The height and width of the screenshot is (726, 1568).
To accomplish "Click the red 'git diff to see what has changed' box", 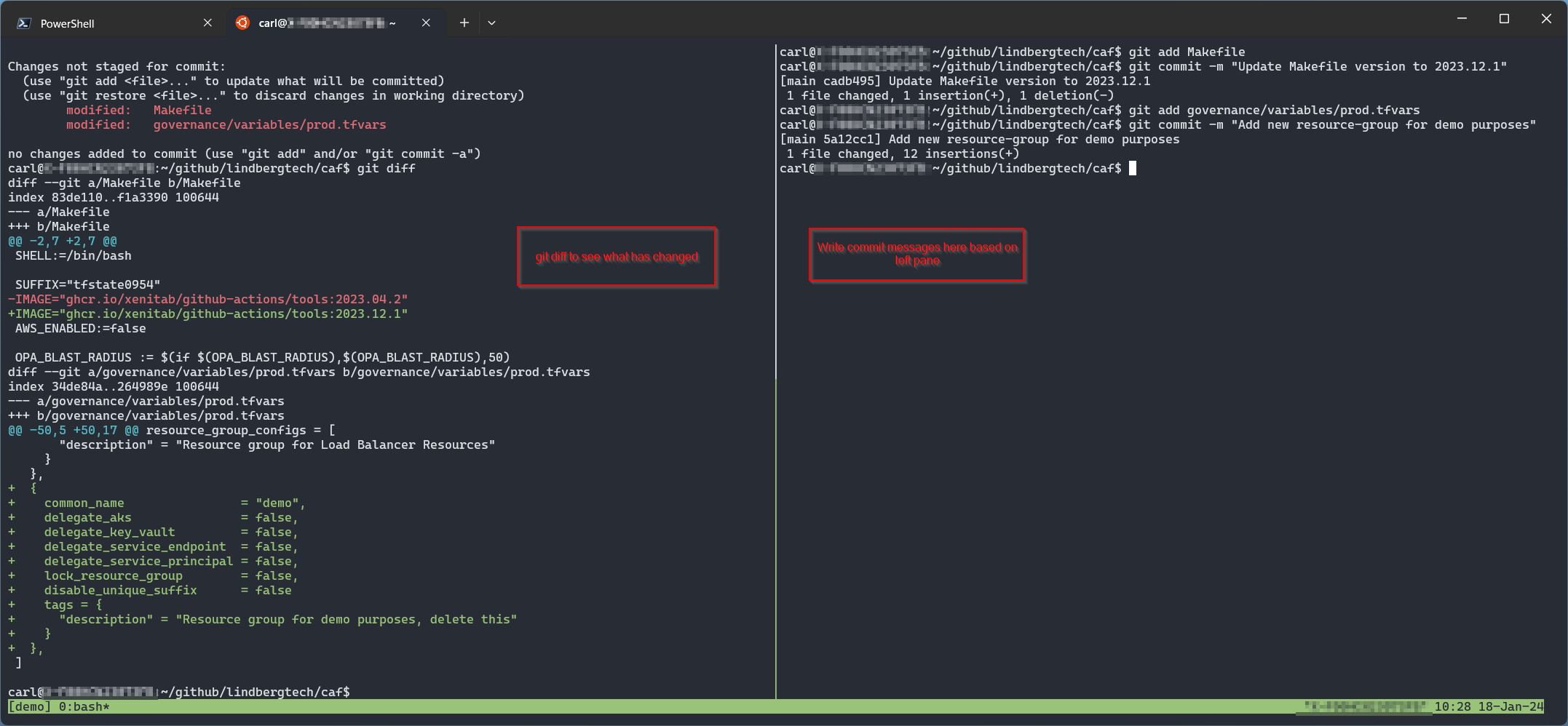I will pyautogui.click(x=617, y=257).
